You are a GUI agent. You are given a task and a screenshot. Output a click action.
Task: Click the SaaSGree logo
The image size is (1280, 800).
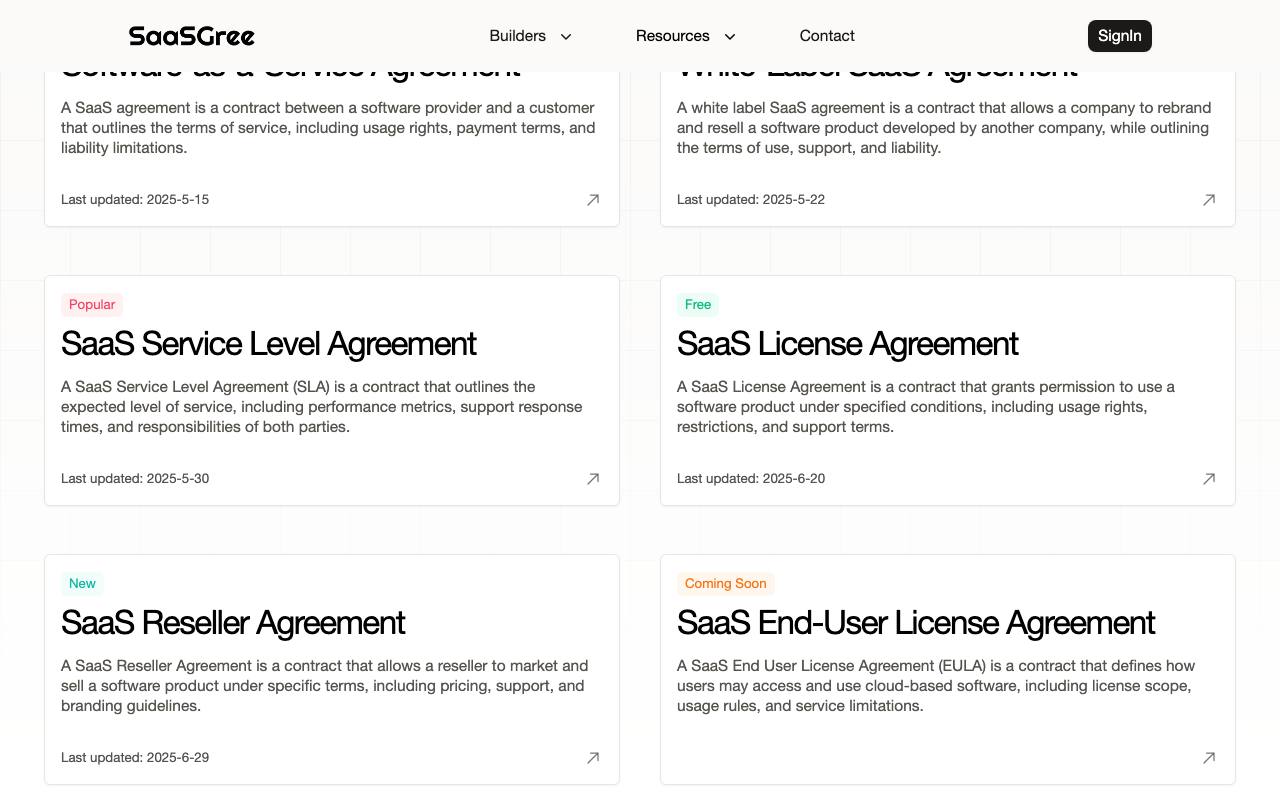pos(192,36)
